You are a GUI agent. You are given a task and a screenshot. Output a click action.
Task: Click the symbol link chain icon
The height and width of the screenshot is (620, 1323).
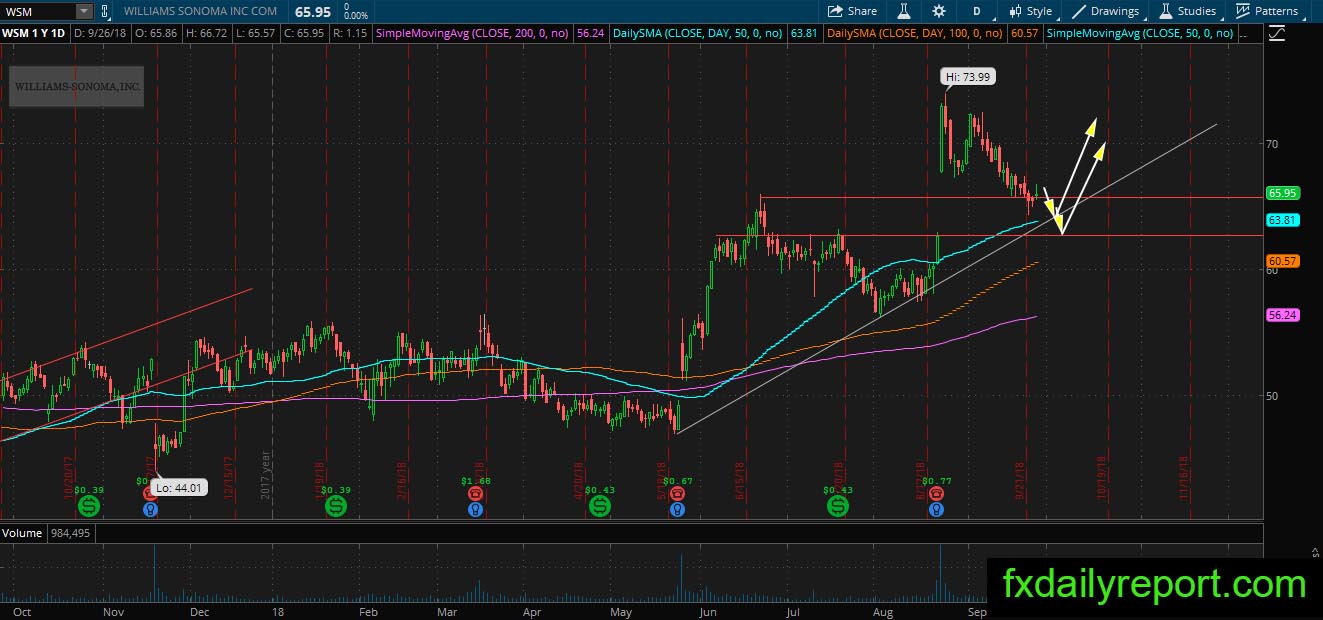click(x=103, y=11)
